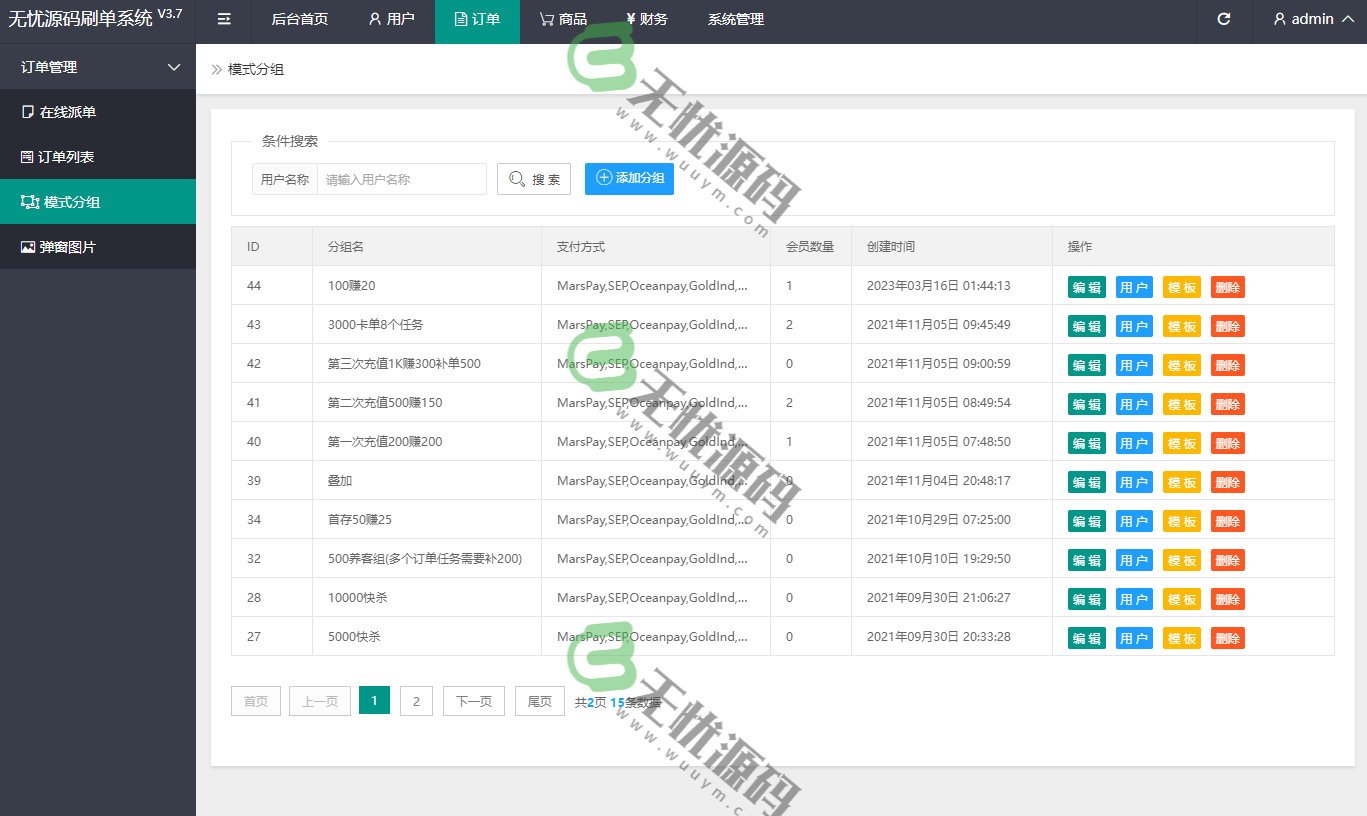This screenshot has width=1367, height=816.
Task: Click the magnifier icon on the search button
Action: (x=516, y=178)
